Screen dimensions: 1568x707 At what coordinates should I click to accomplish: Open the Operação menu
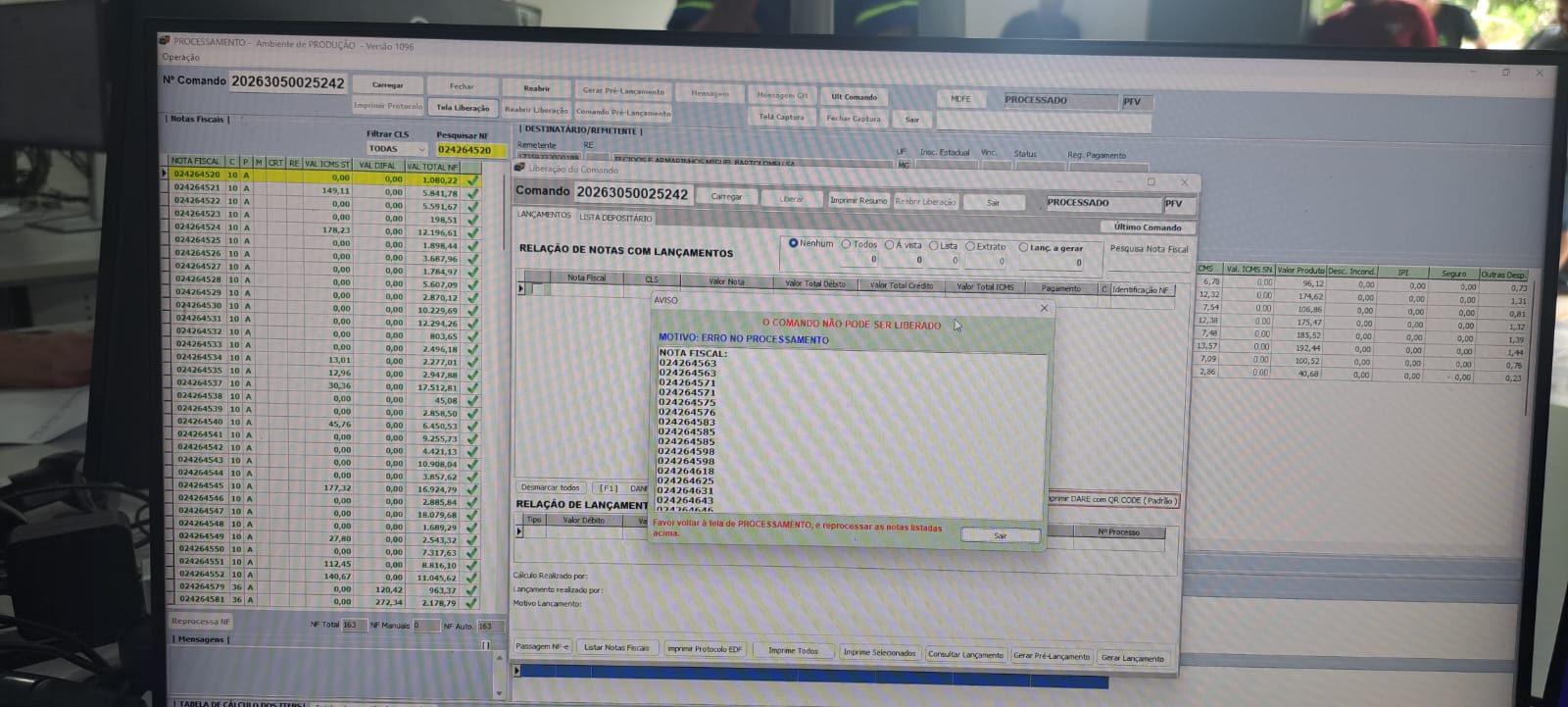click(181, 58)
